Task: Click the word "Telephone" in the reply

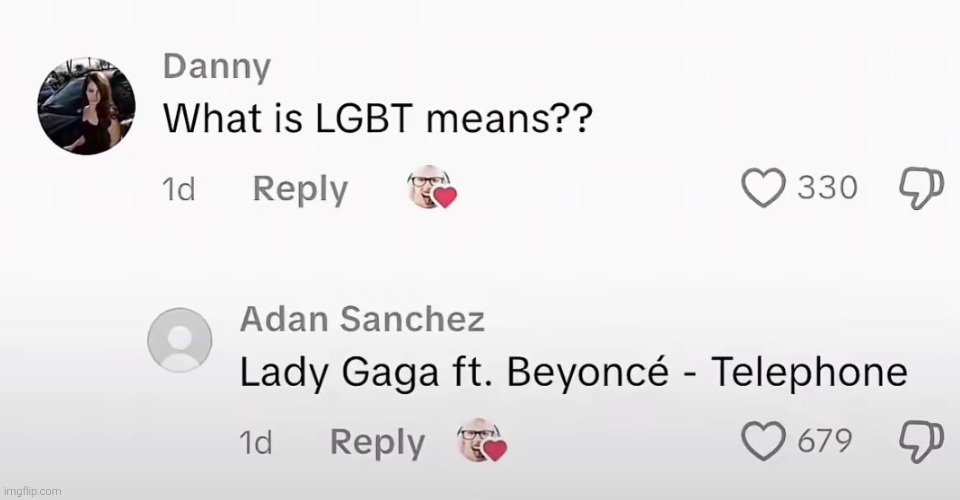Action: [809, 373]
